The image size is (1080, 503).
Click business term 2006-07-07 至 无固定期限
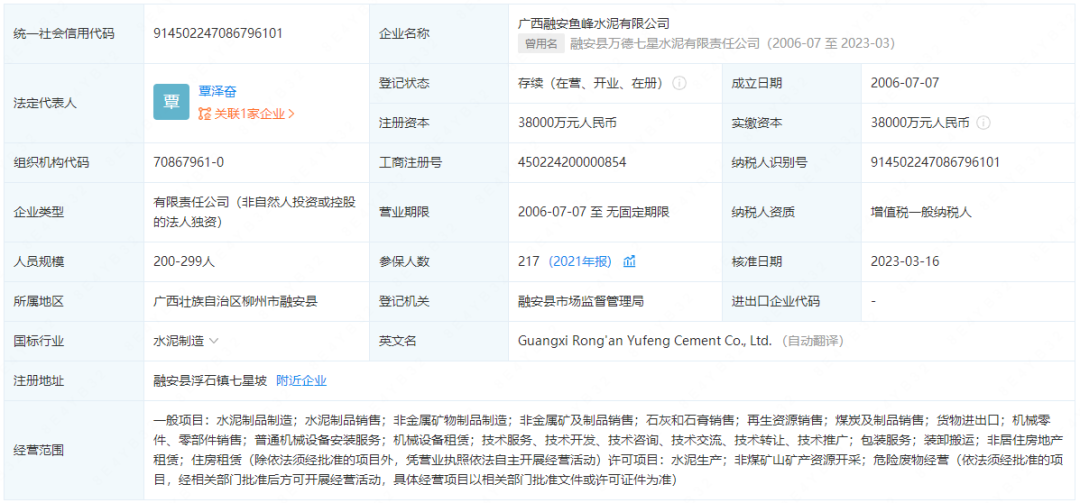coord(594,212)
